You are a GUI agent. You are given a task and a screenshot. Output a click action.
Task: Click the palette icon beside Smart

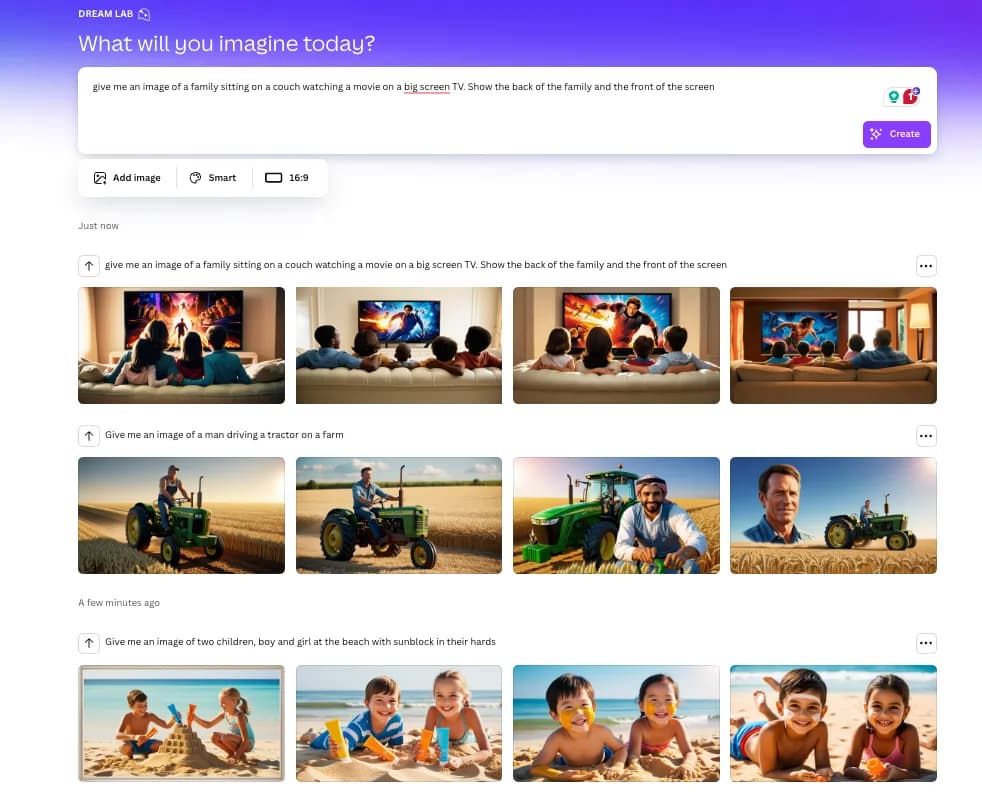(x=195, y=178)
